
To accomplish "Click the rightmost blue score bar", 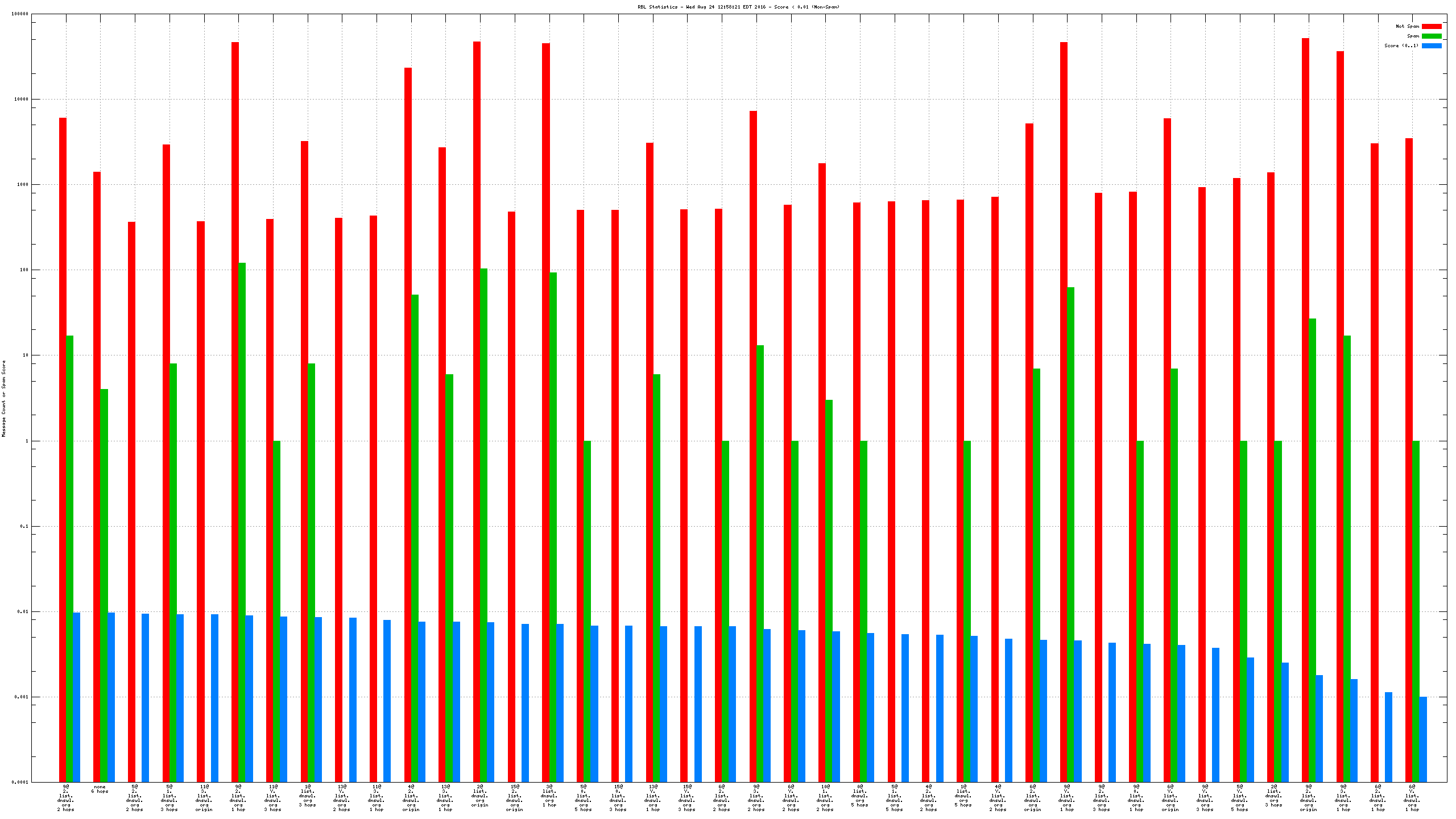I will click(x=1423, y=739).
